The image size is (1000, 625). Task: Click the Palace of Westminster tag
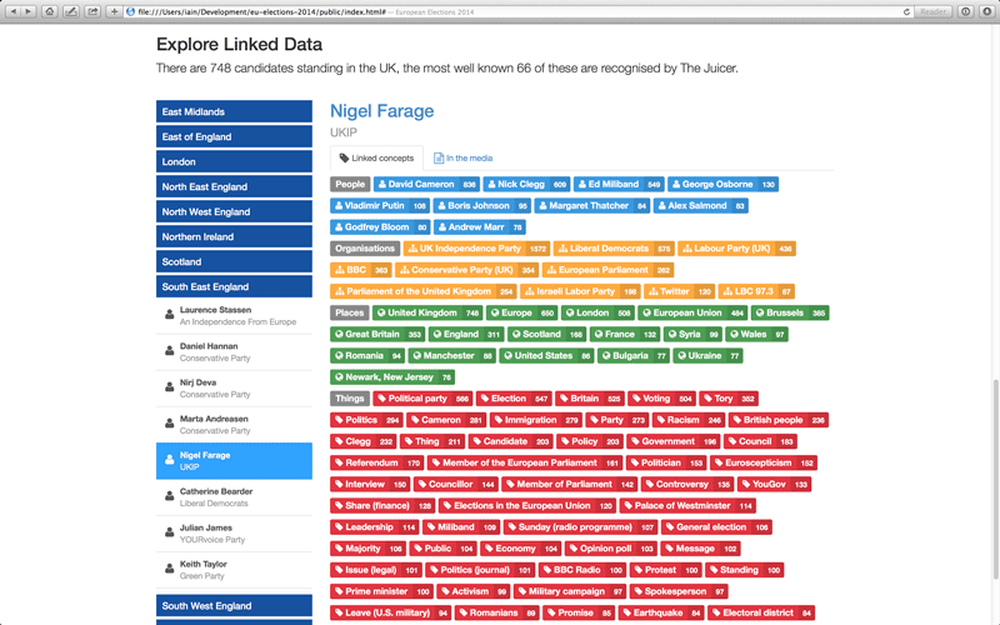click(688, 506)
